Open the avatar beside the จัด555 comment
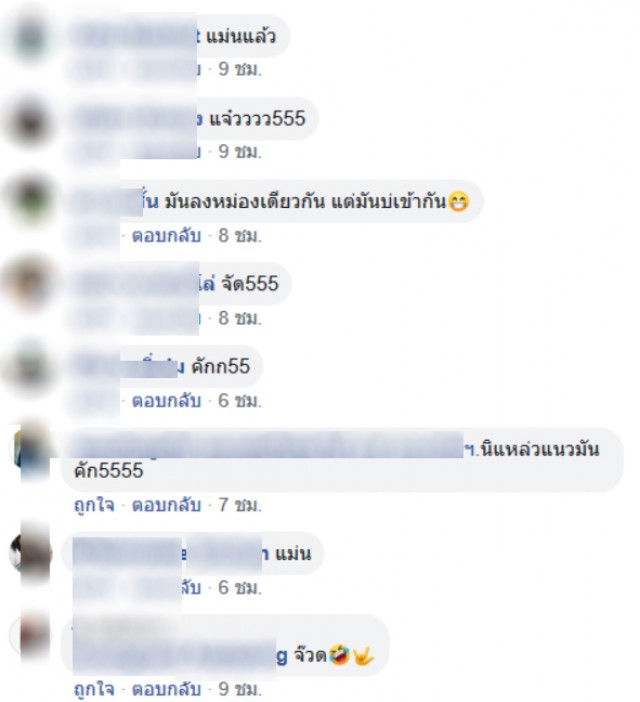 [x=30, y=283]
